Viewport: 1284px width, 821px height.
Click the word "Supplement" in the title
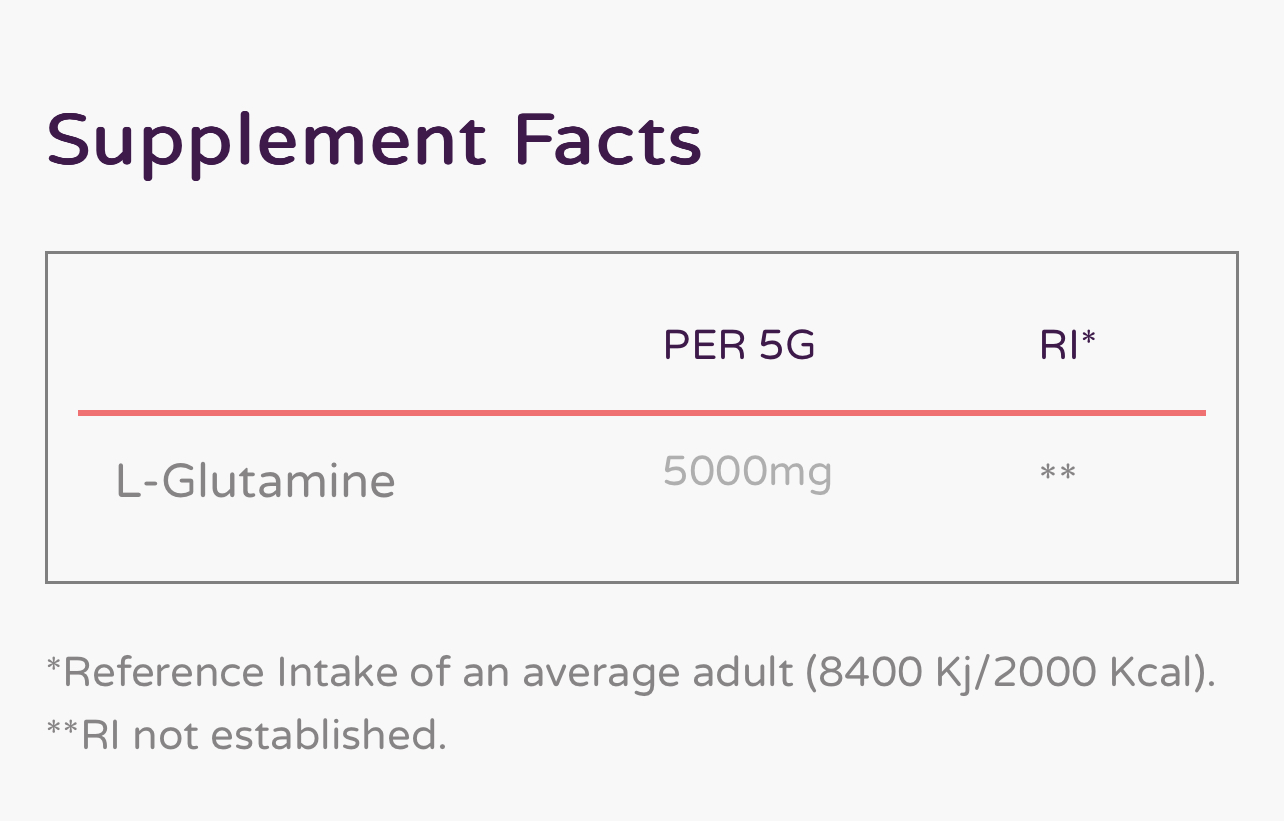click(266, 141)
